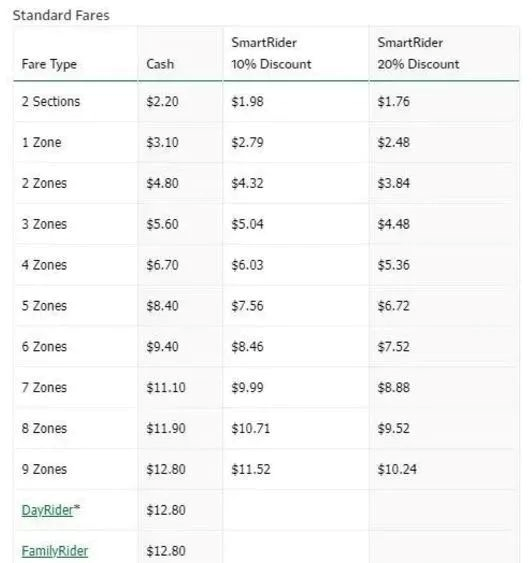Select the 2 Sections fare type cell
This screenshot has height=563, width=532.
click(51, 102)
